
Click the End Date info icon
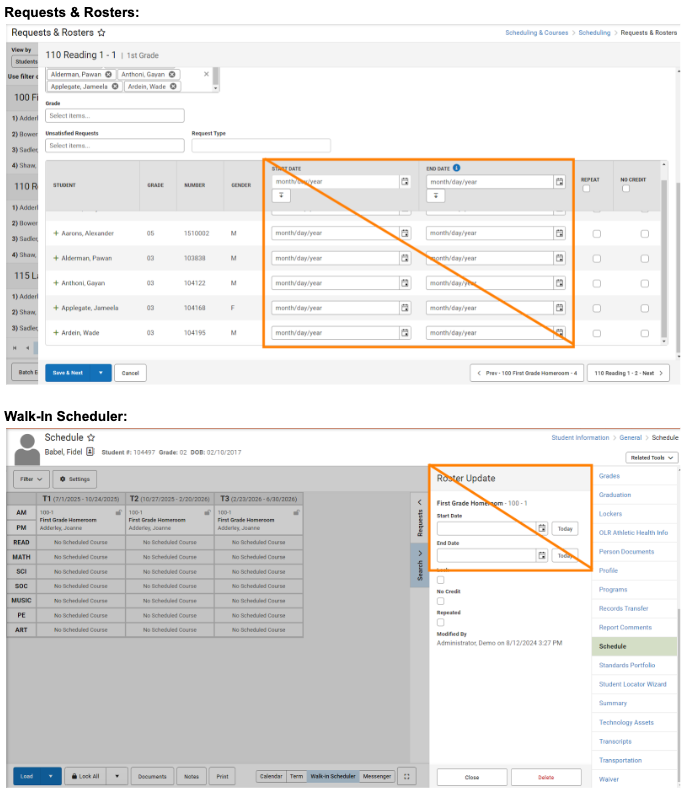[456, 168]
